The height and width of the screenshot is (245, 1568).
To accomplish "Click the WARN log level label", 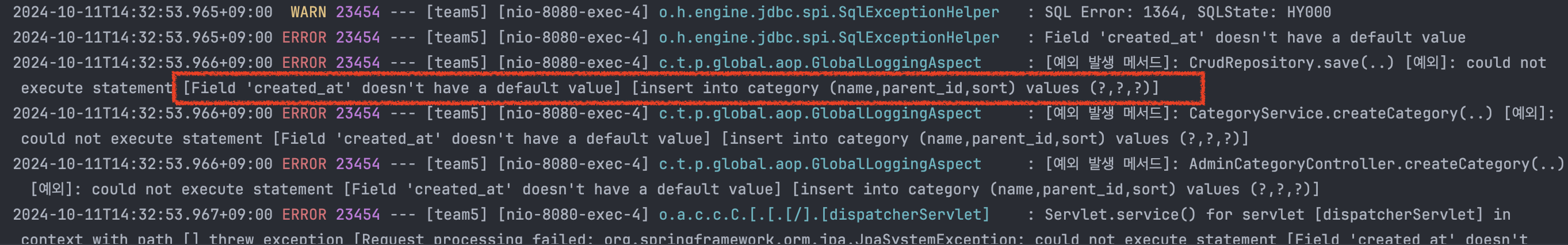I will [x=308, y=12].
